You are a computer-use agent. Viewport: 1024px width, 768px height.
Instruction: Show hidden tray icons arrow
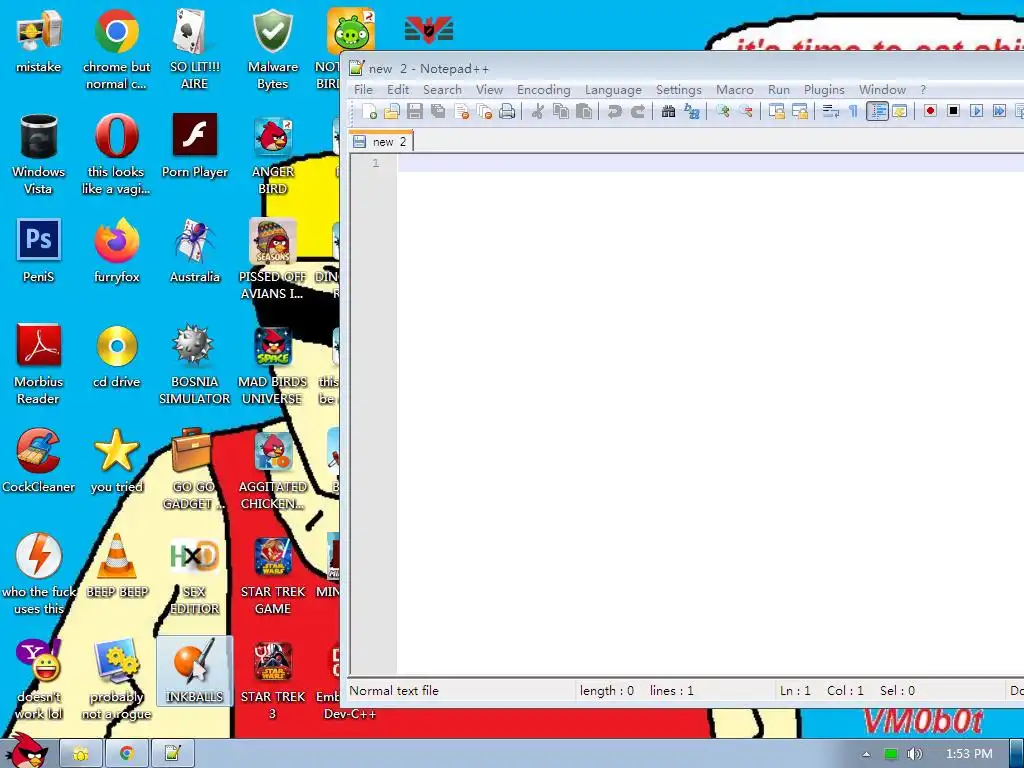(x=866, y=754)
